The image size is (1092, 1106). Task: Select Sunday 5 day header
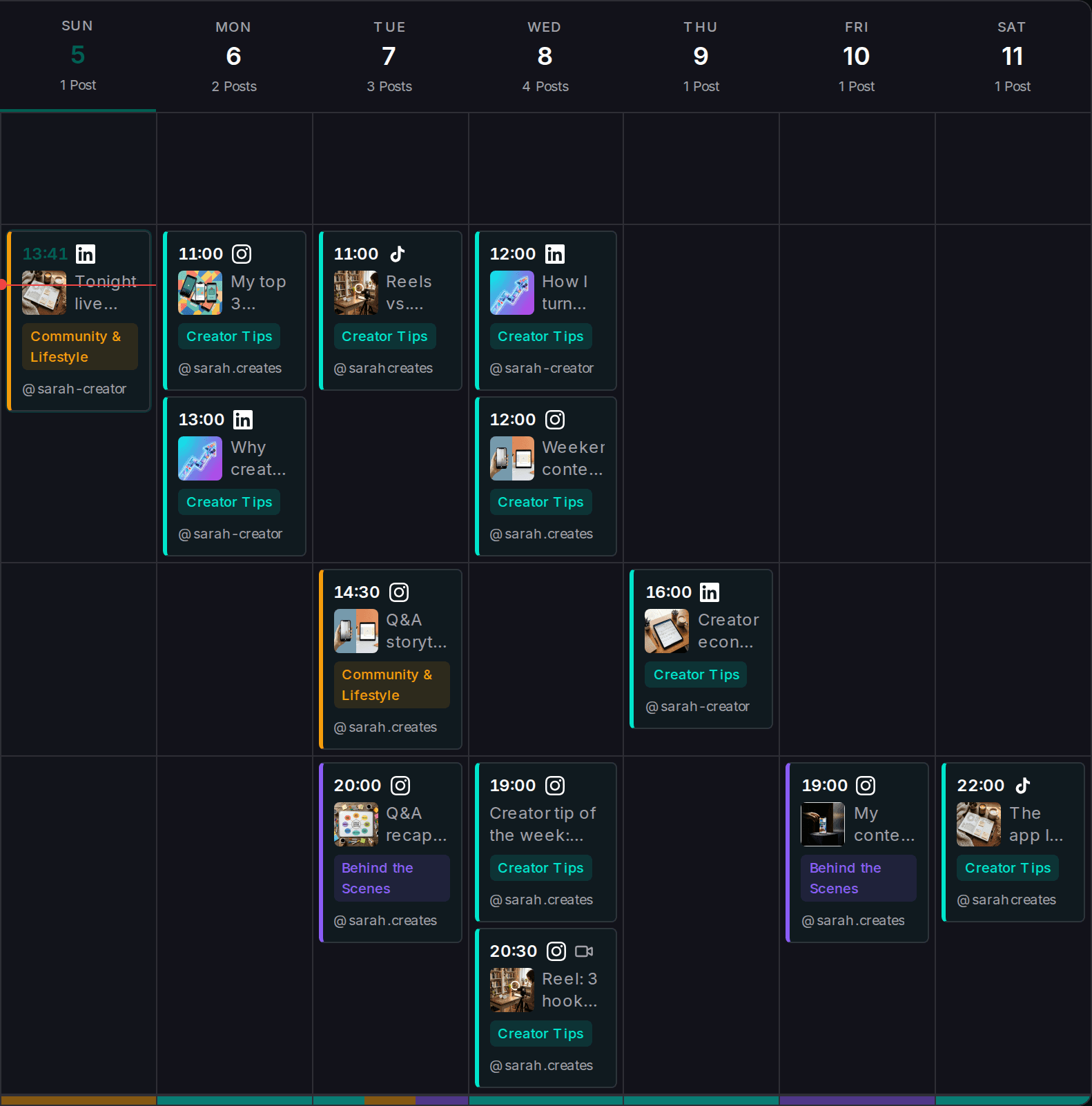click(78, 56)
